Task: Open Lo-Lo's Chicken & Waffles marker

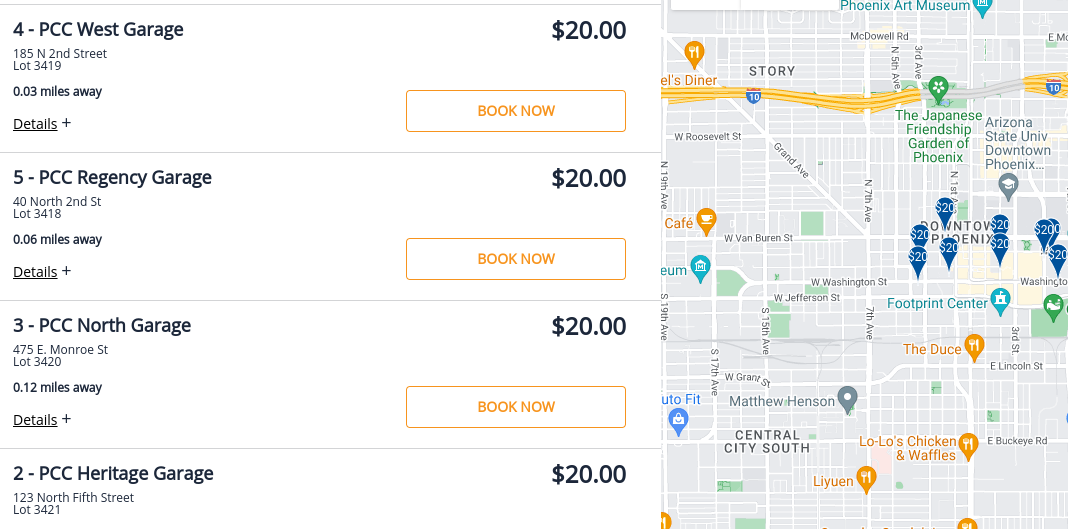Action: click(x=967, y=444)
